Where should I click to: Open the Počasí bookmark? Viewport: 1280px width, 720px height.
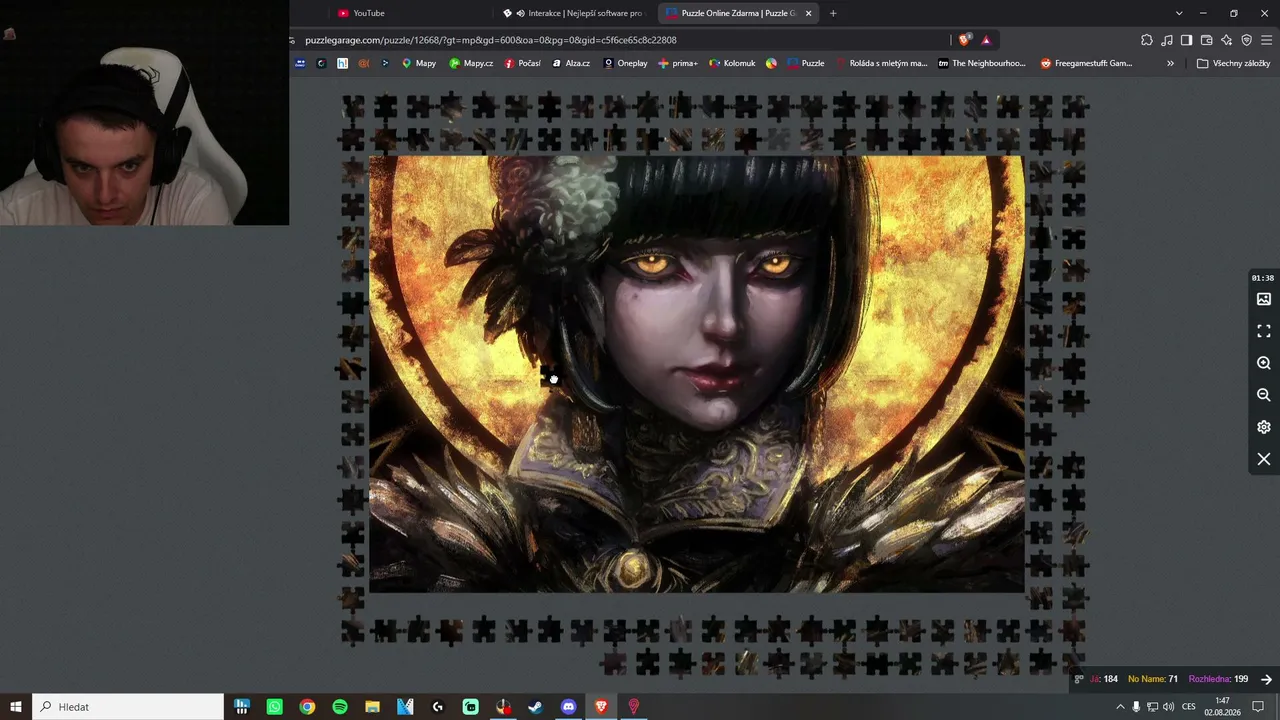(523, 63)
